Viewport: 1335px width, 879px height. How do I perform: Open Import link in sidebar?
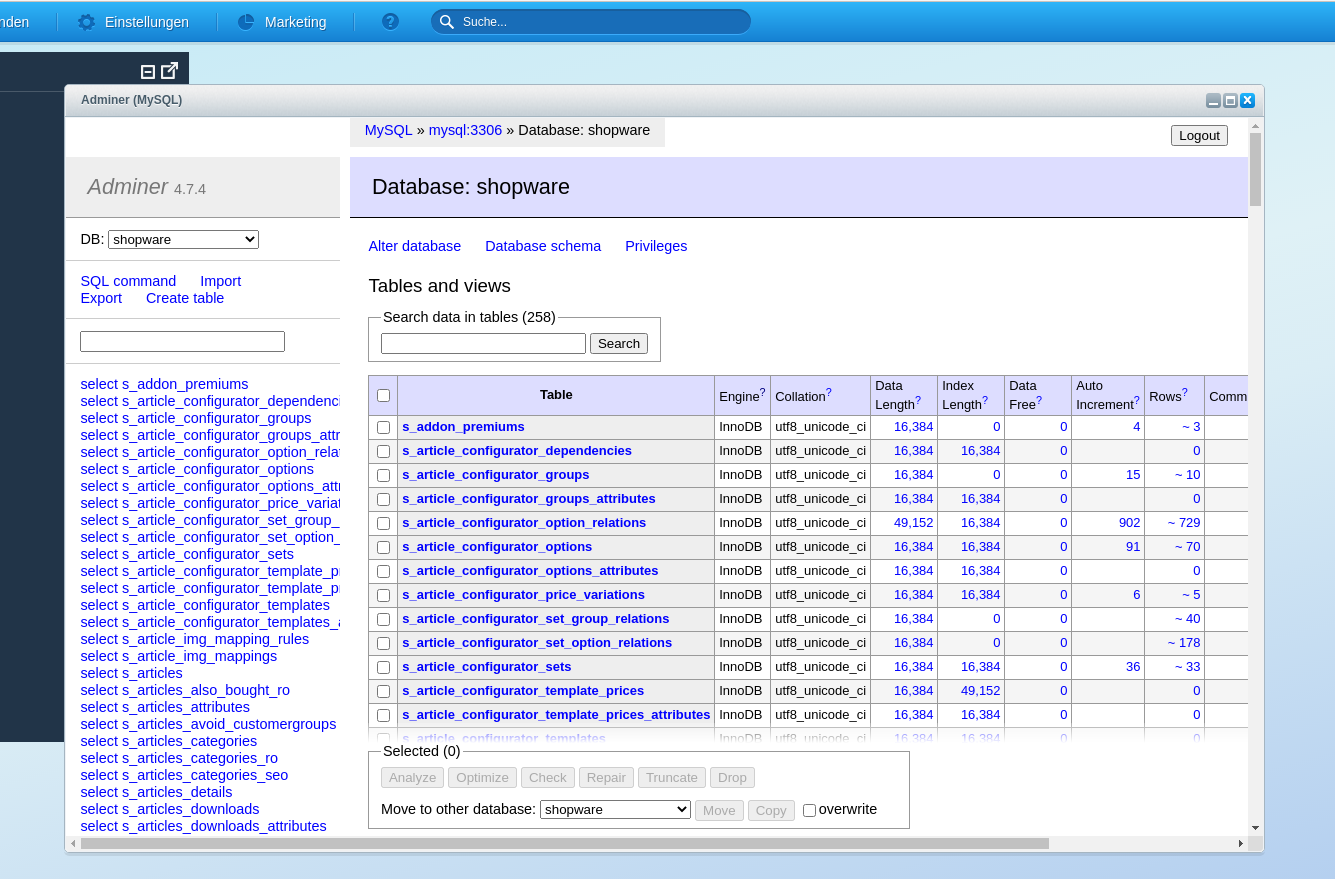pos(220,281)
